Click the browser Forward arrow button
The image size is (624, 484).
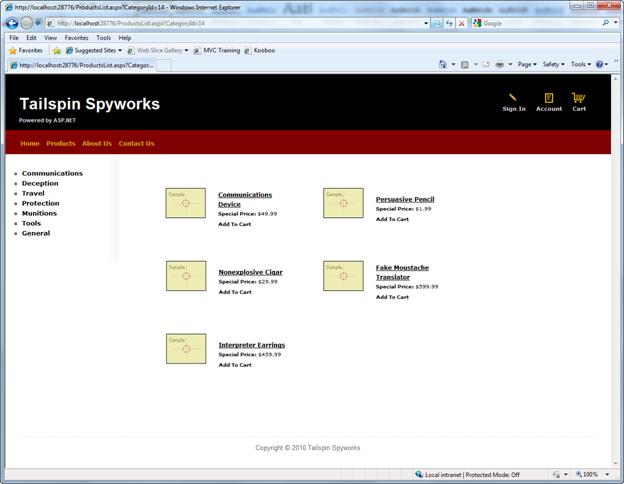pyautogui.click(x=27, y=23)
